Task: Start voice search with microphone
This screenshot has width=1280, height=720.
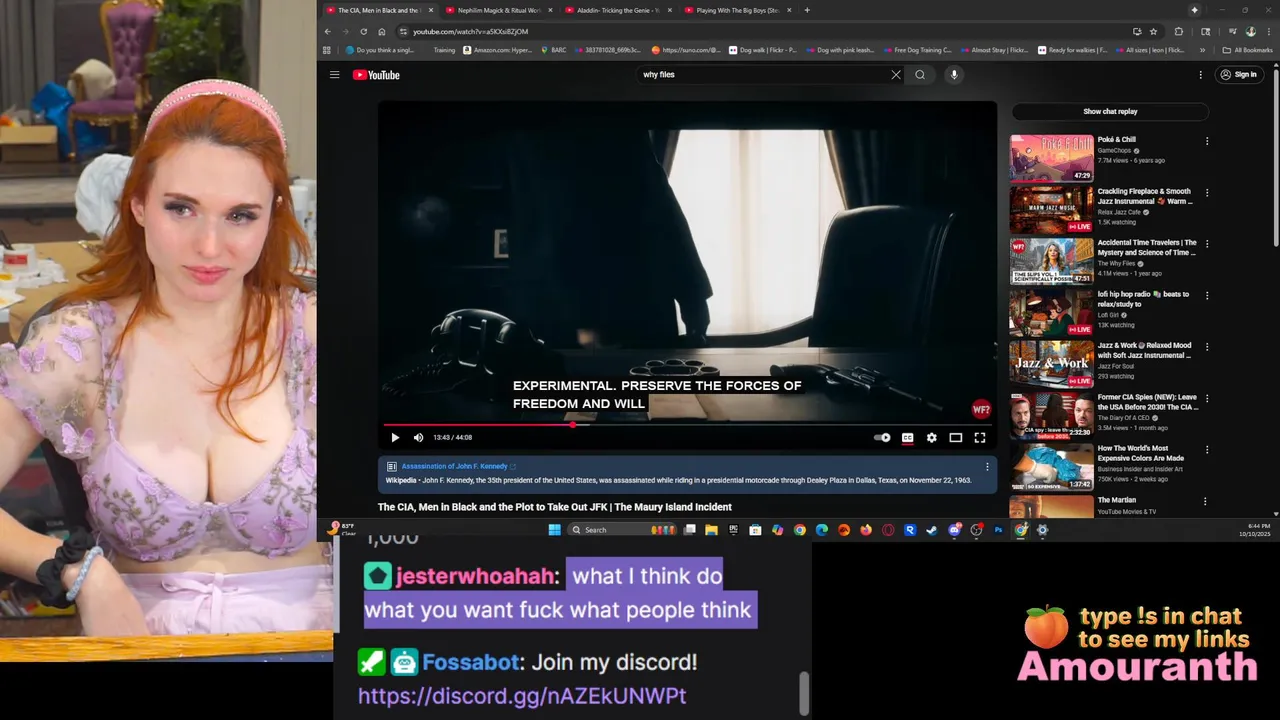Action: pos(954,74)
